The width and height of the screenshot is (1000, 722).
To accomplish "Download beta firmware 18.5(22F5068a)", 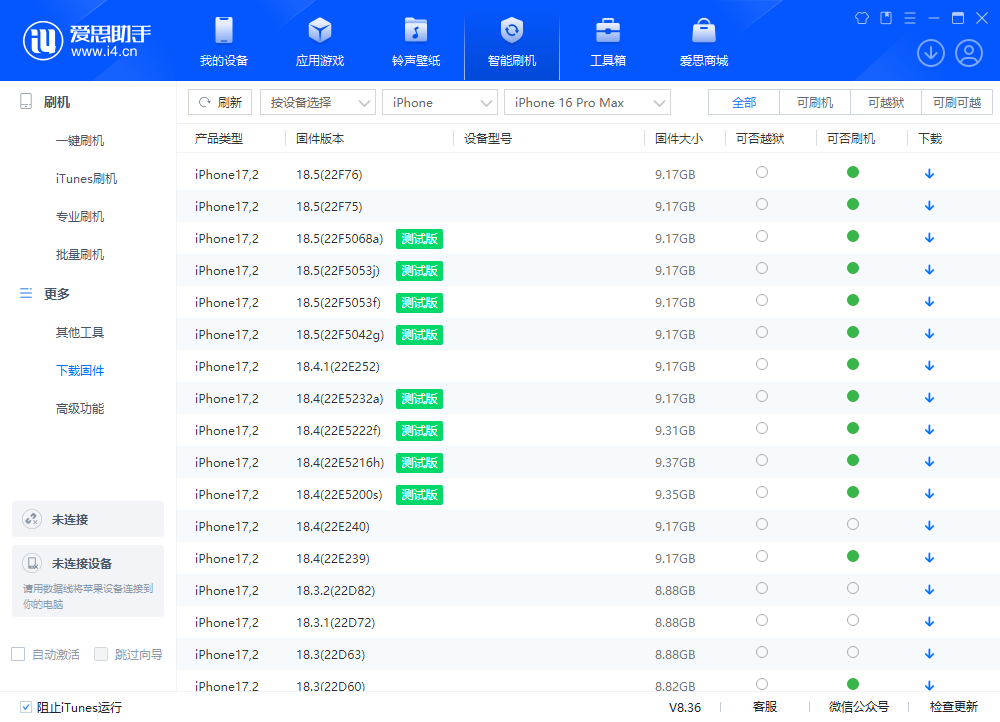I will click(x=929, y=238).
